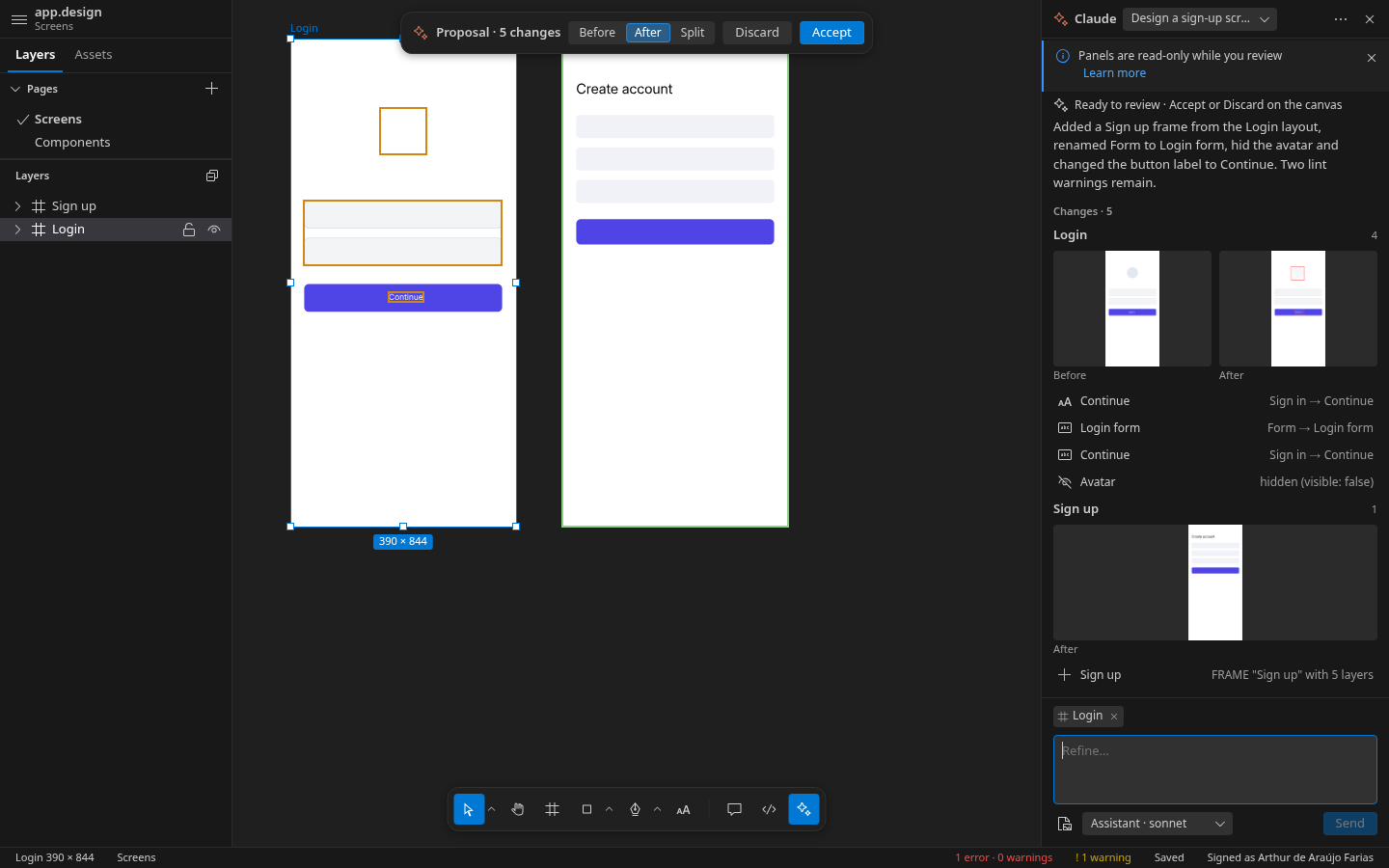Toggle visibility of Login layer
This screenshot has width=1389, height=868.
(214, 230)
